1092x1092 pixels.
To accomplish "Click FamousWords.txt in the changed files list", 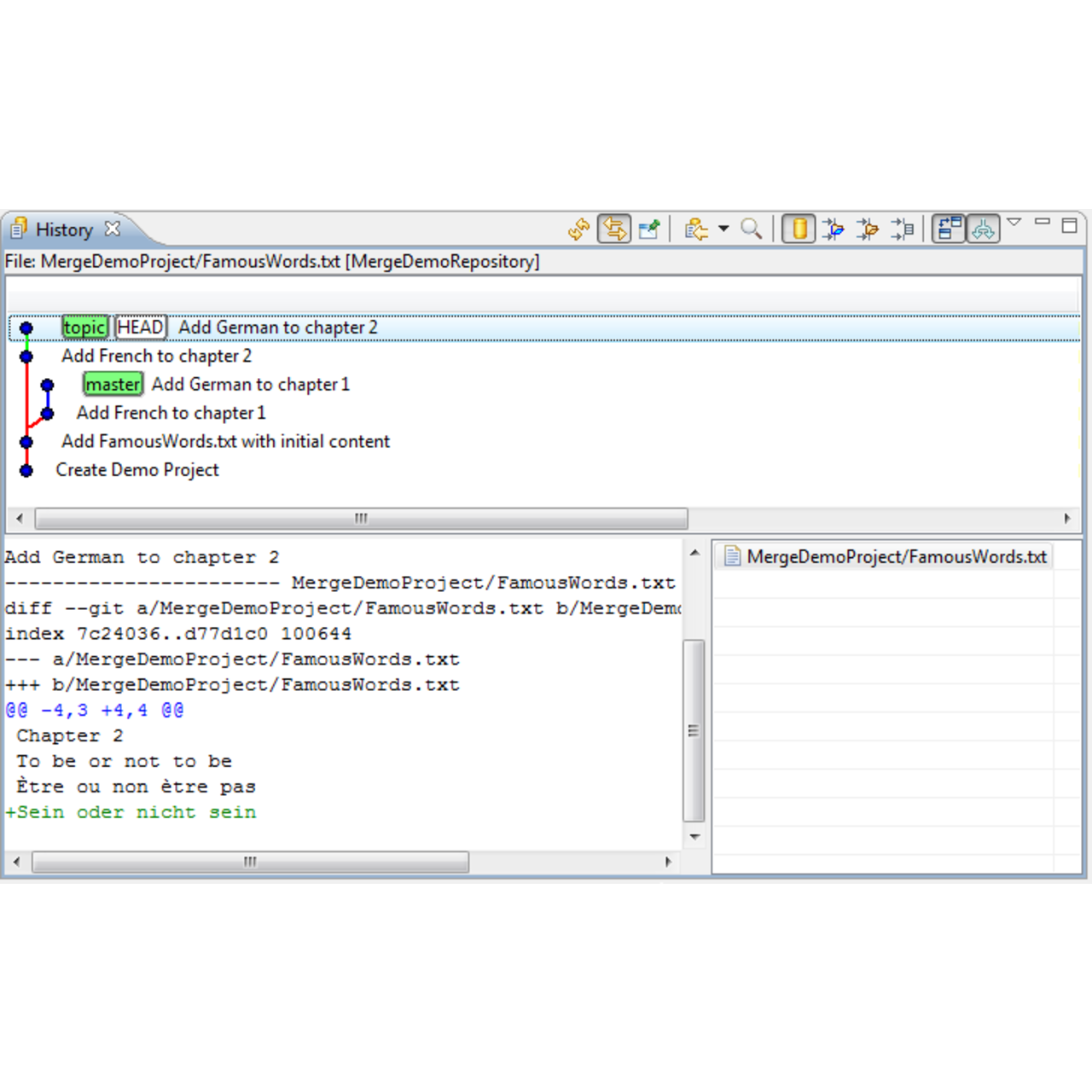I will (896, 557).
